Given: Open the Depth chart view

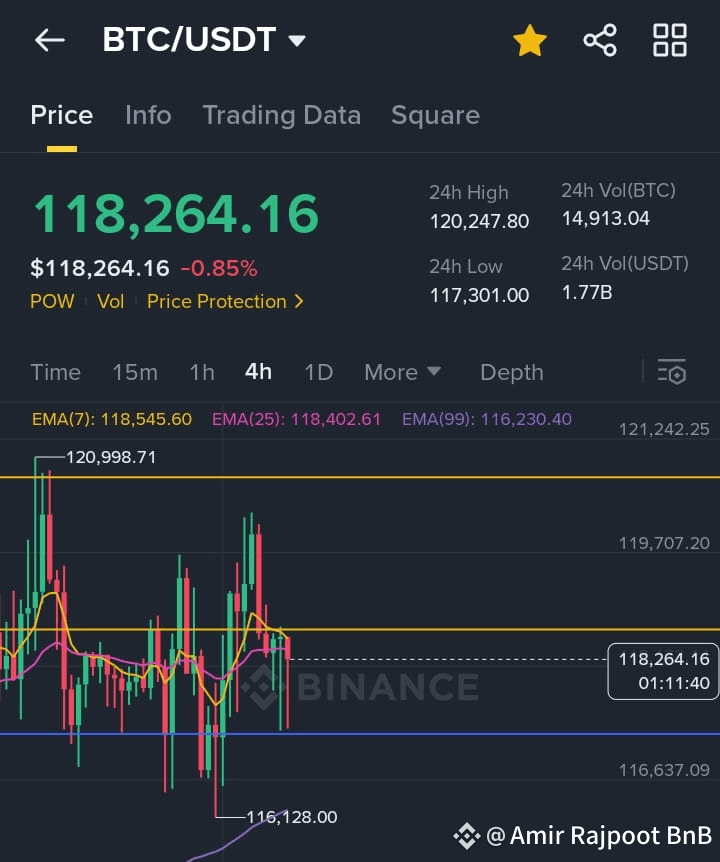Looking at the screenshot, I should (x=512, y=372).
